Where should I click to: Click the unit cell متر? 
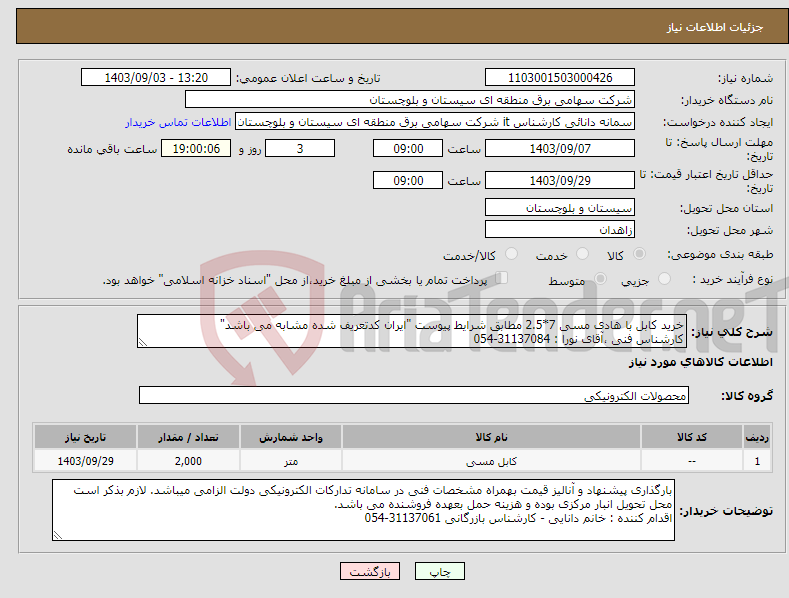tap(291, 461)
